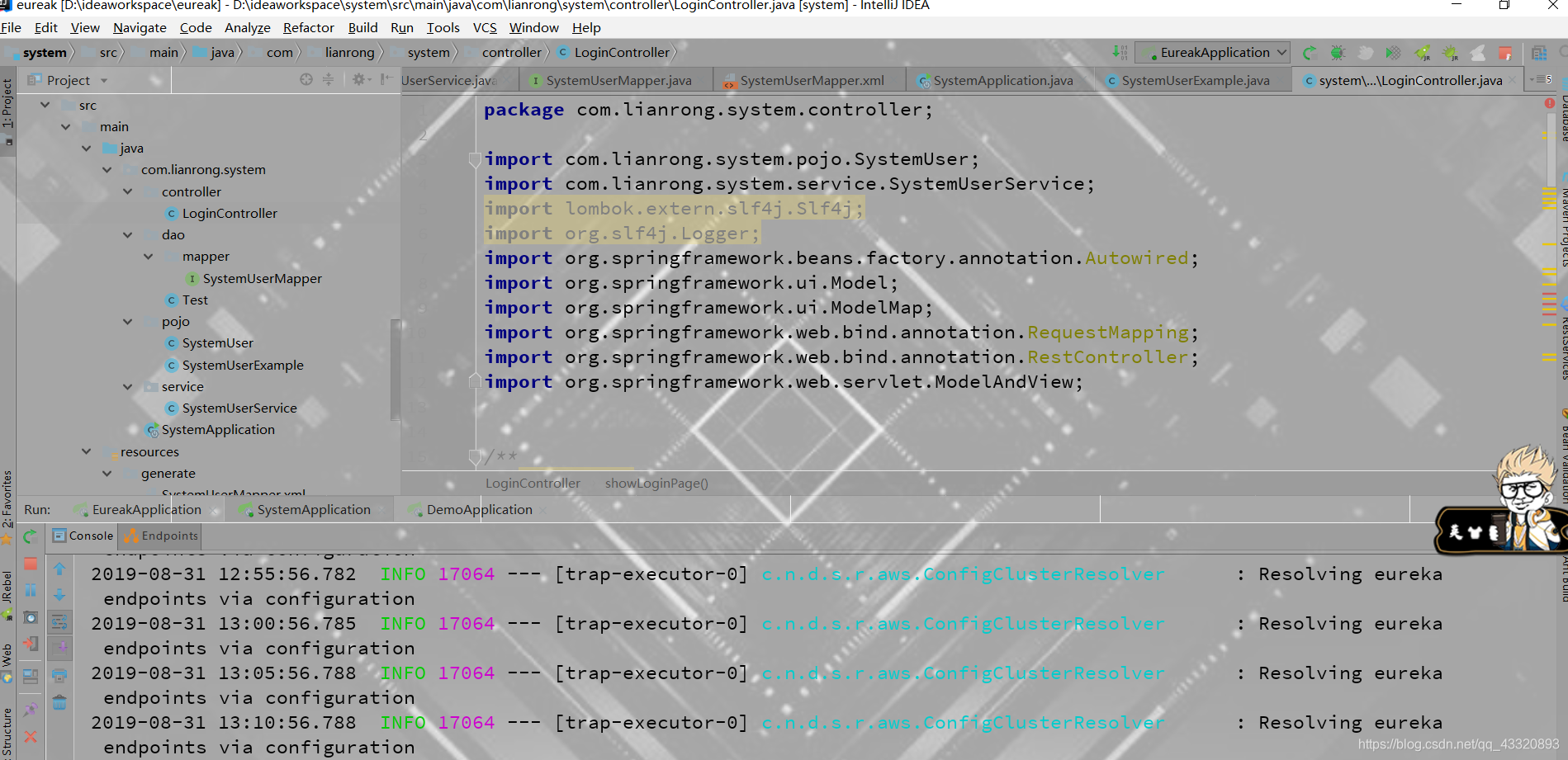
Task: Hide the Project tool window
Action: tap(386, 80)
